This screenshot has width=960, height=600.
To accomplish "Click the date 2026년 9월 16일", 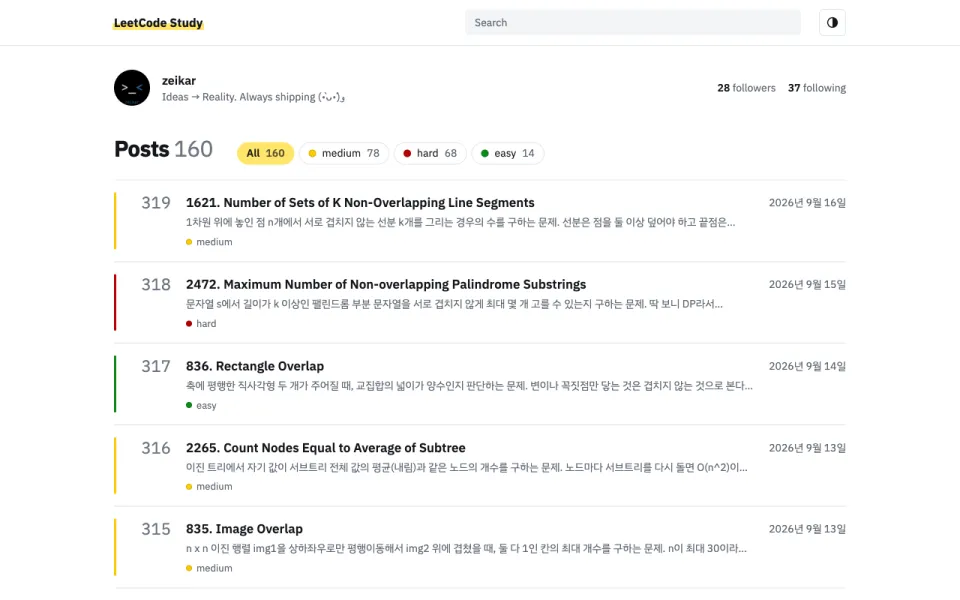I will (807, 203).
